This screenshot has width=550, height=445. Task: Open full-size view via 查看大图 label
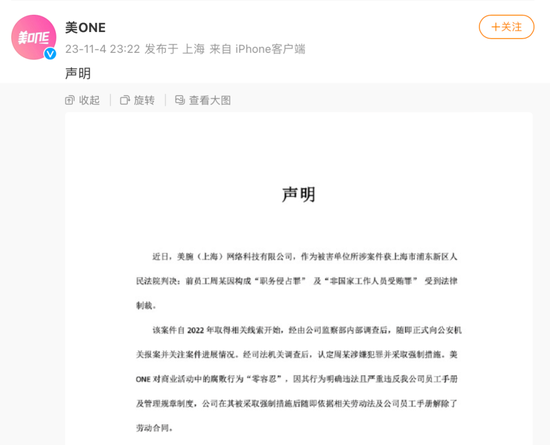coord(210,100)
